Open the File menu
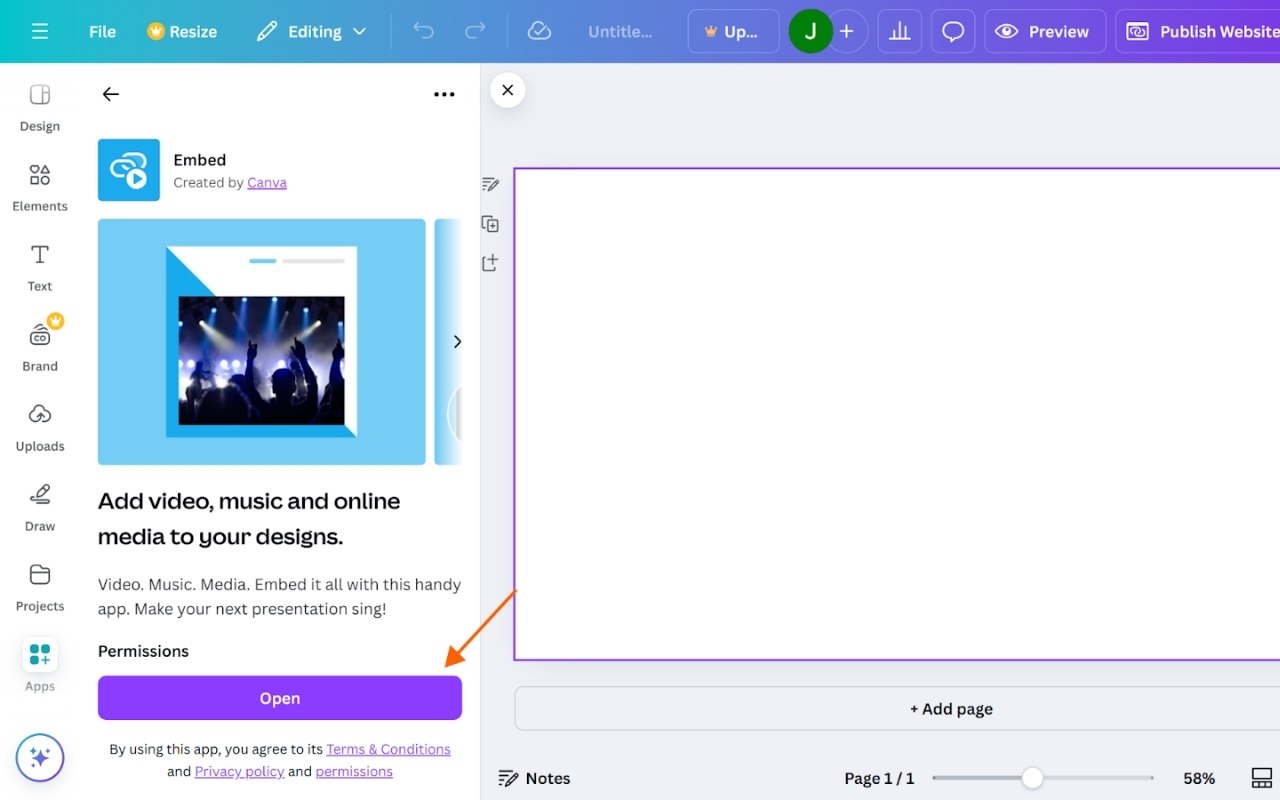1280x800 pixels. 101,31
